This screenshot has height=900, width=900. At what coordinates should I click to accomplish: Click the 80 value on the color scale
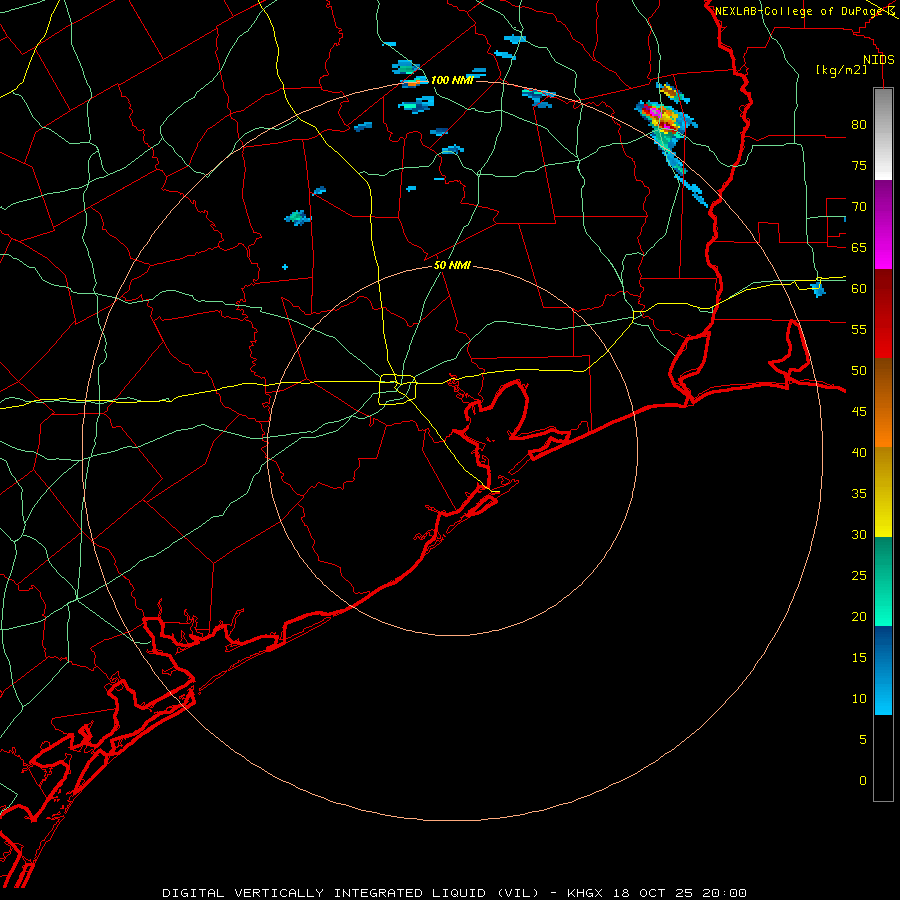click(859, 125)
